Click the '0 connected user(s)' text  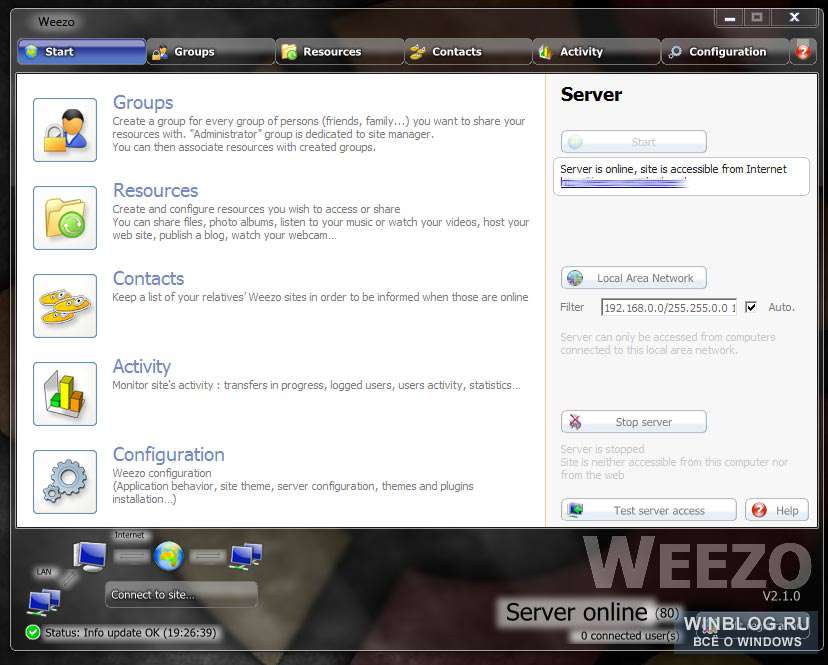tap(629, 636)
